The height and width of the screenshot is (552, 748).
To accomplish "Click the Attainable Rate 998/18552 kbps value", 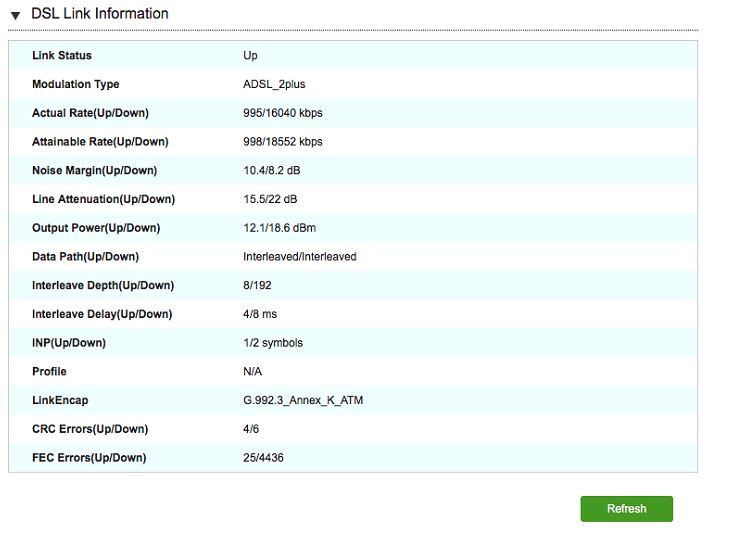I will click(283, 142).
